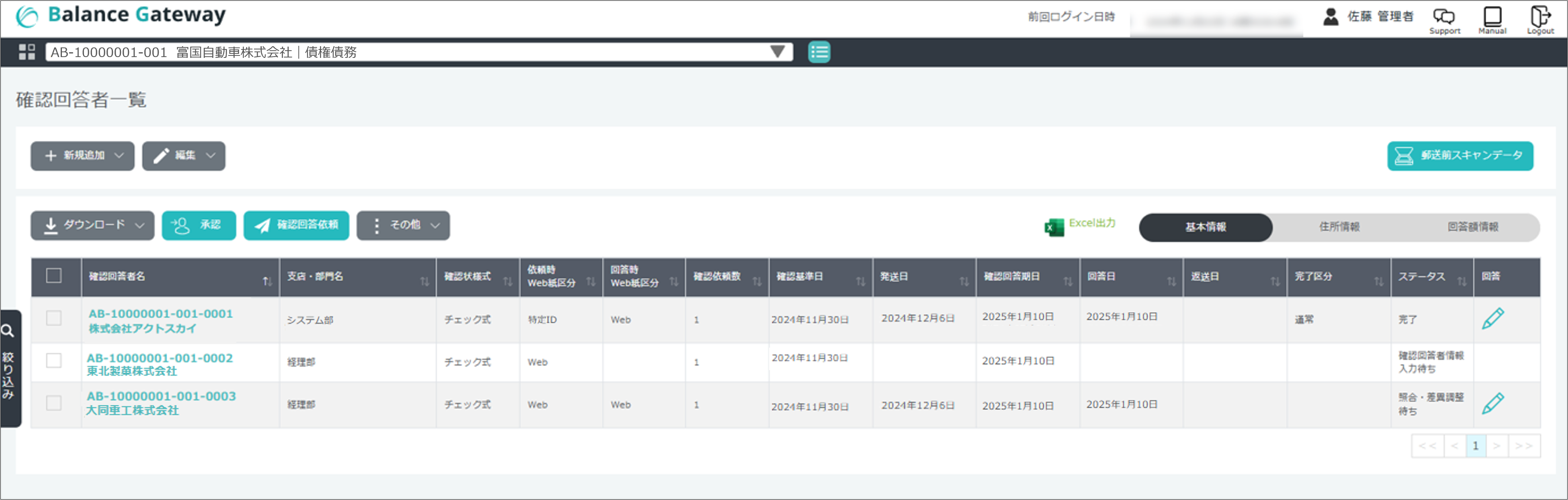Open the grid menu icon
The image size is (1568, 500).
click(26, 52)
